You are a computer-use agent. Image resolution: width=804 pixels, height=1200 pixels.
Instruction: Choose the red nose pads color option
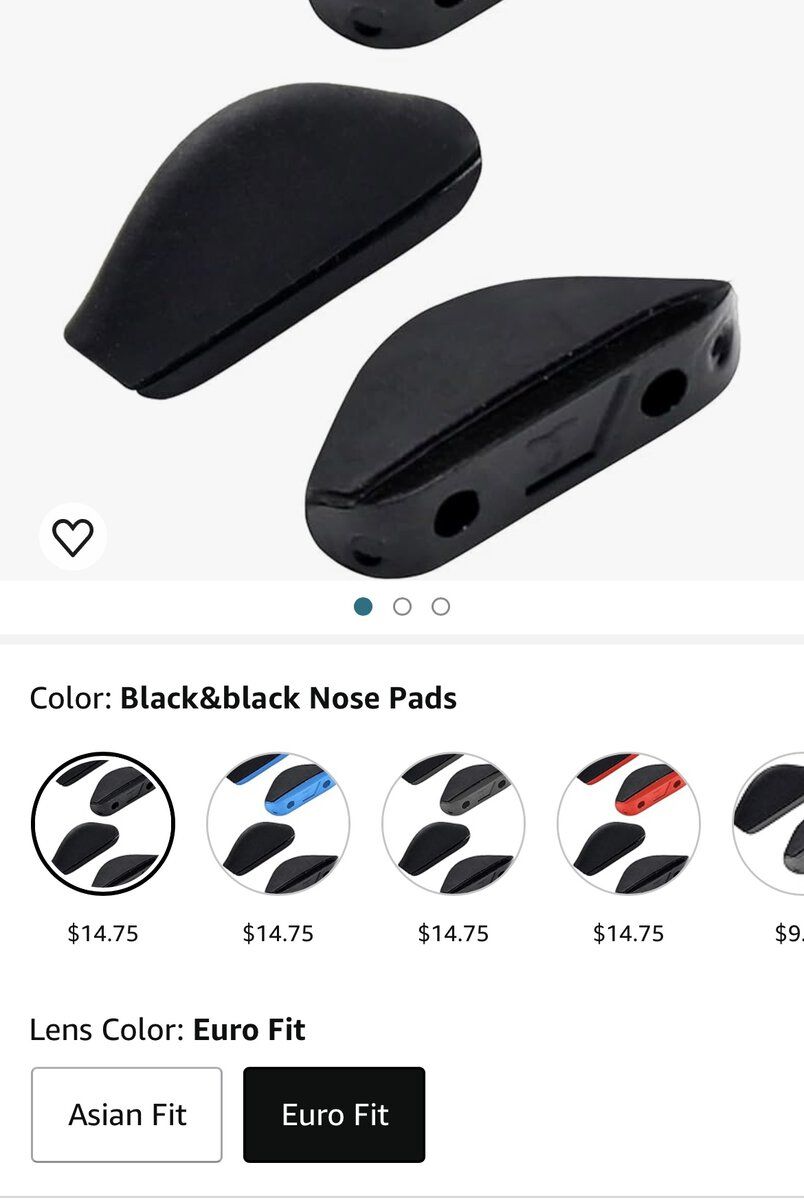(x=628, y=824)
